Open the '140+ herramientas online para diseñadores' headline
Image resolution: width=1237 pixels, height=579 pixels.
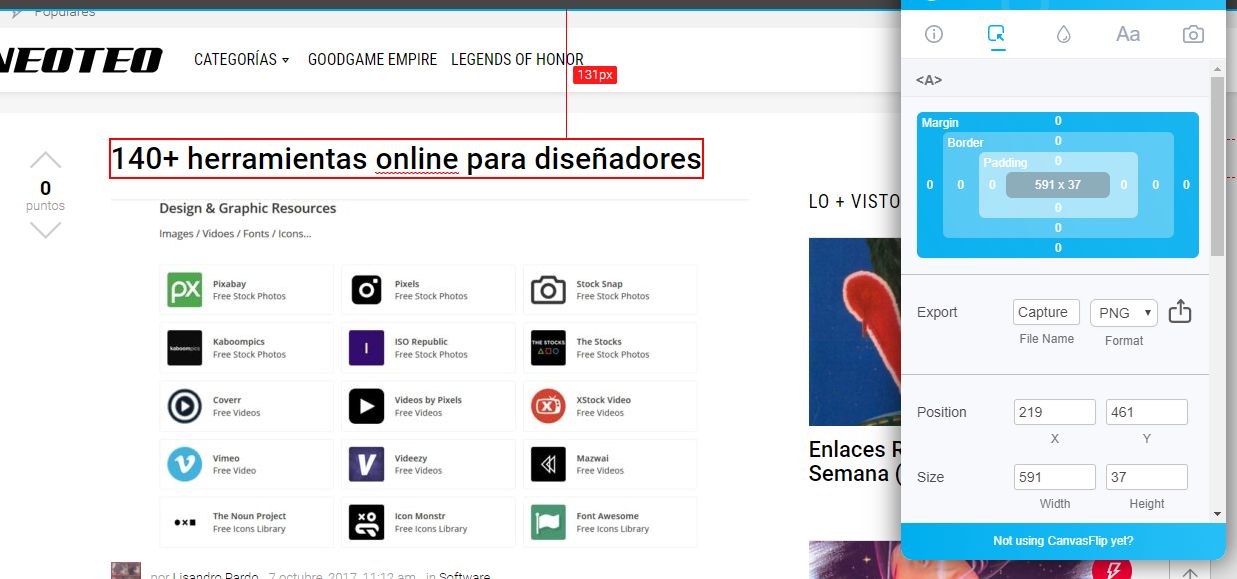[406, 159]
